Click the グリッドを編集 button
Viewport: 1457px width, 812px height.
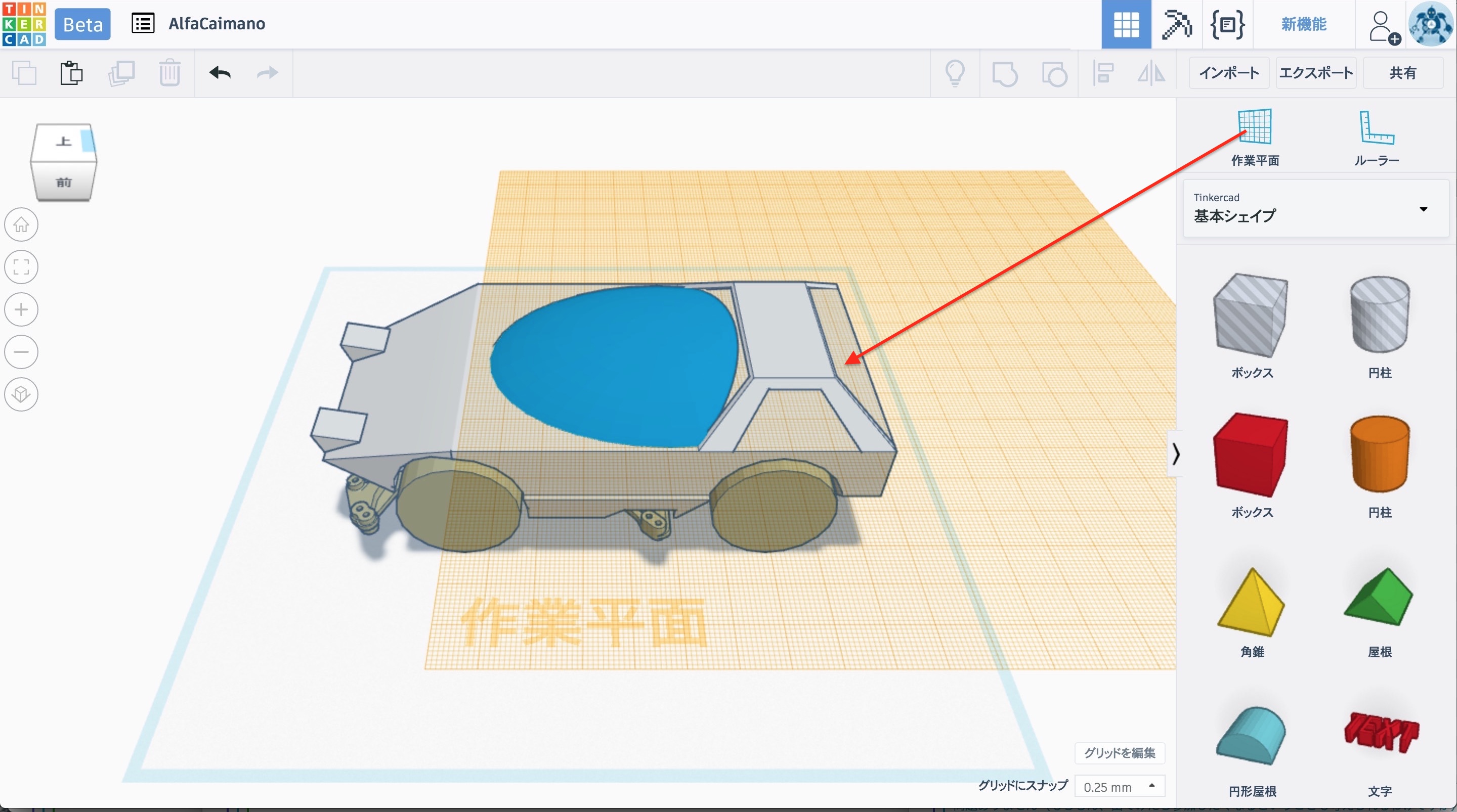click(x=1120, y=753)
